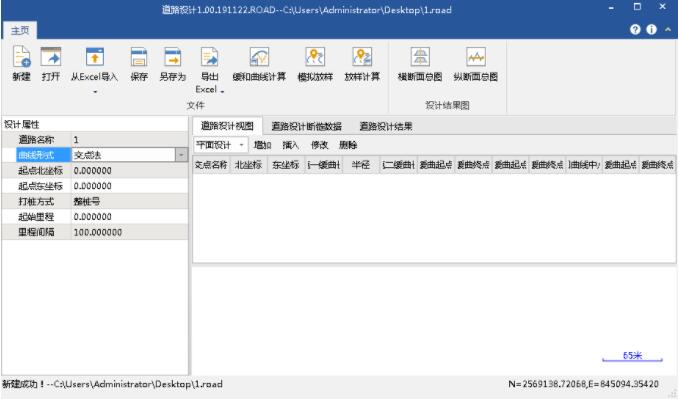
Task: Click the 设计属性 panel title
Action: tap(22, 124)
